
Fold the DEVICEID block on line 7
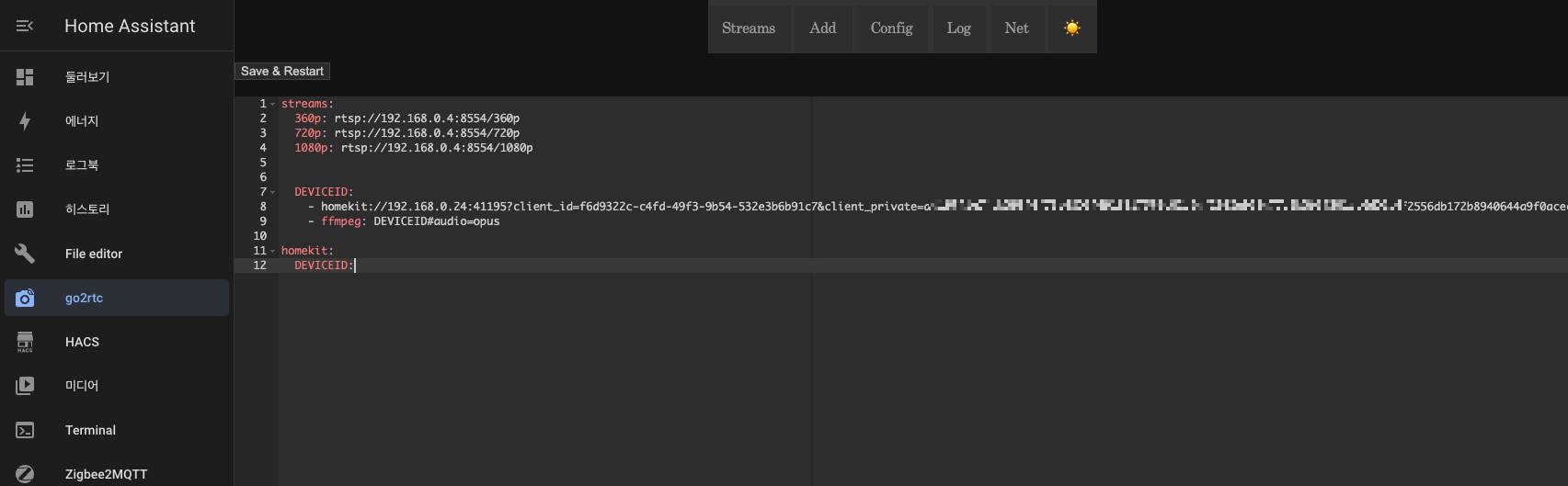point(273,192)
